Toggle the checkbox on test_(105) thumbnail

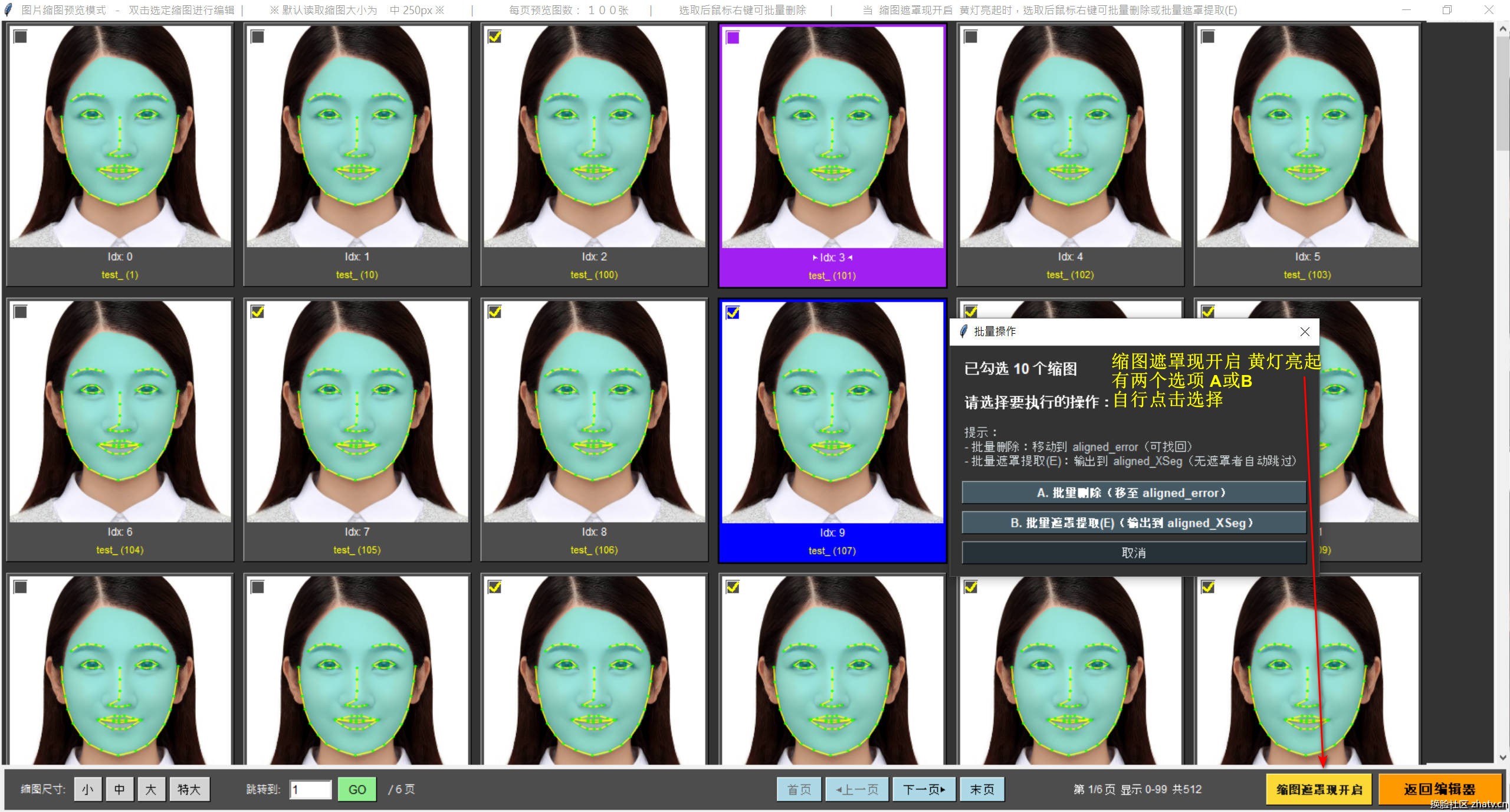click(x=258, y=312)
